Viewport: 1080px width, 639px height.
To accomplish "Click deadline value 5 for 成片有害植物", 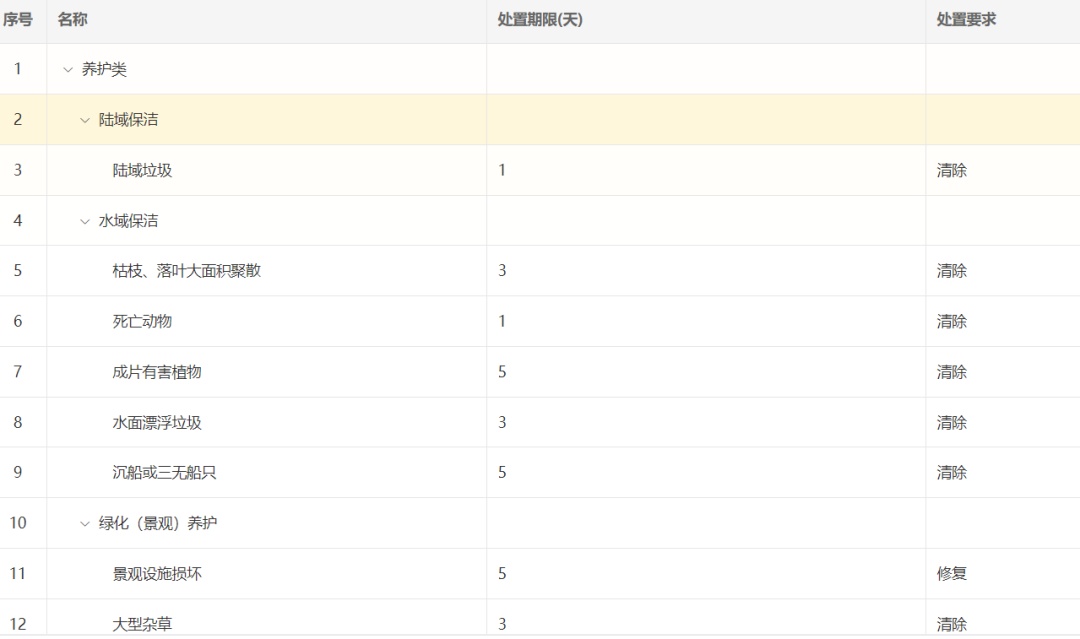I will point(502,372).
